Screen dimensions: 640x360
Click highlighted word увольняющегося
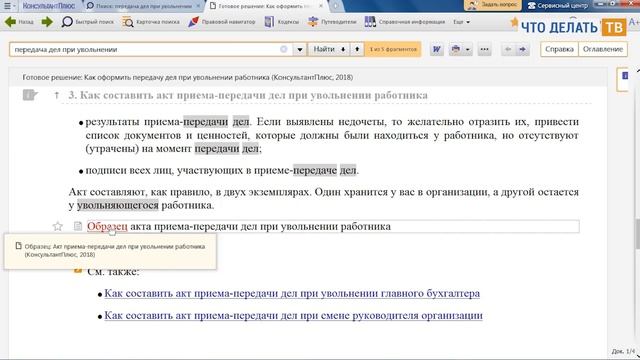tap(118, 205)
